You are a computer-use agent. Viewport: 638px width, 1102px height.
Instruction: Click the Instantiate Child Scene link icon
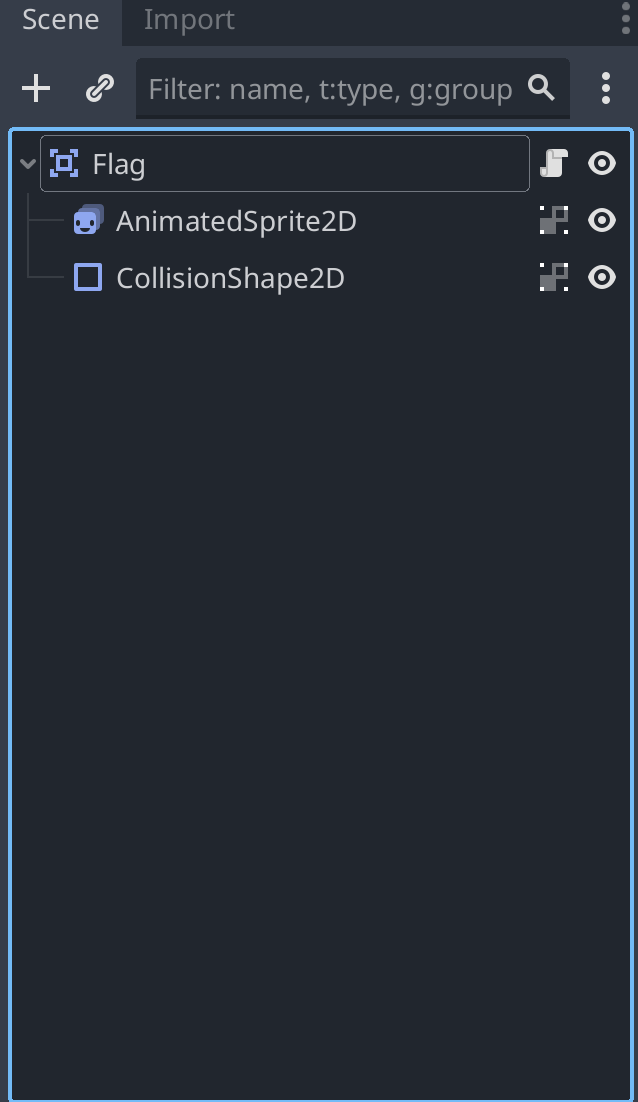pyautogui.click(x=100, y=89)
